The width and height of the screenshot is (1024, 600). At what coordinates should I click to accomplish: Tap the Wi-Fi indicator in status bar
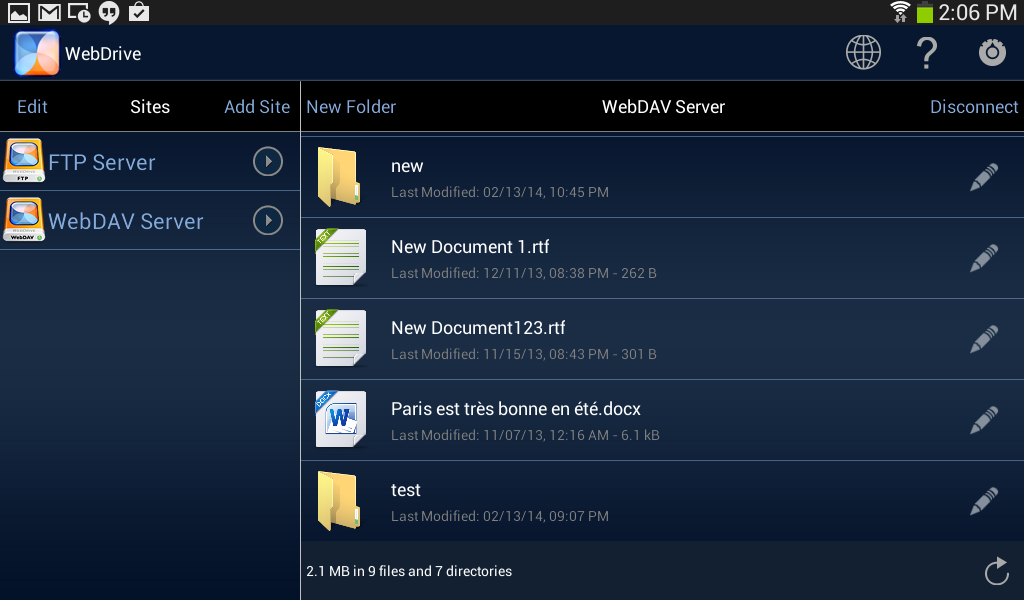coord(900,12)
